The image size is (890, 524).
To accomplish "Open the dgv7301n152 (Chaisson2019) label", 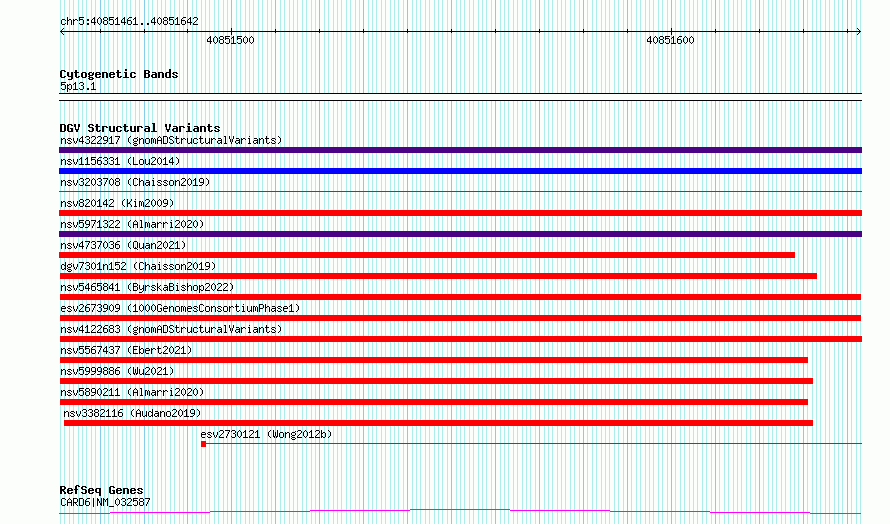I will pos(138,266).
